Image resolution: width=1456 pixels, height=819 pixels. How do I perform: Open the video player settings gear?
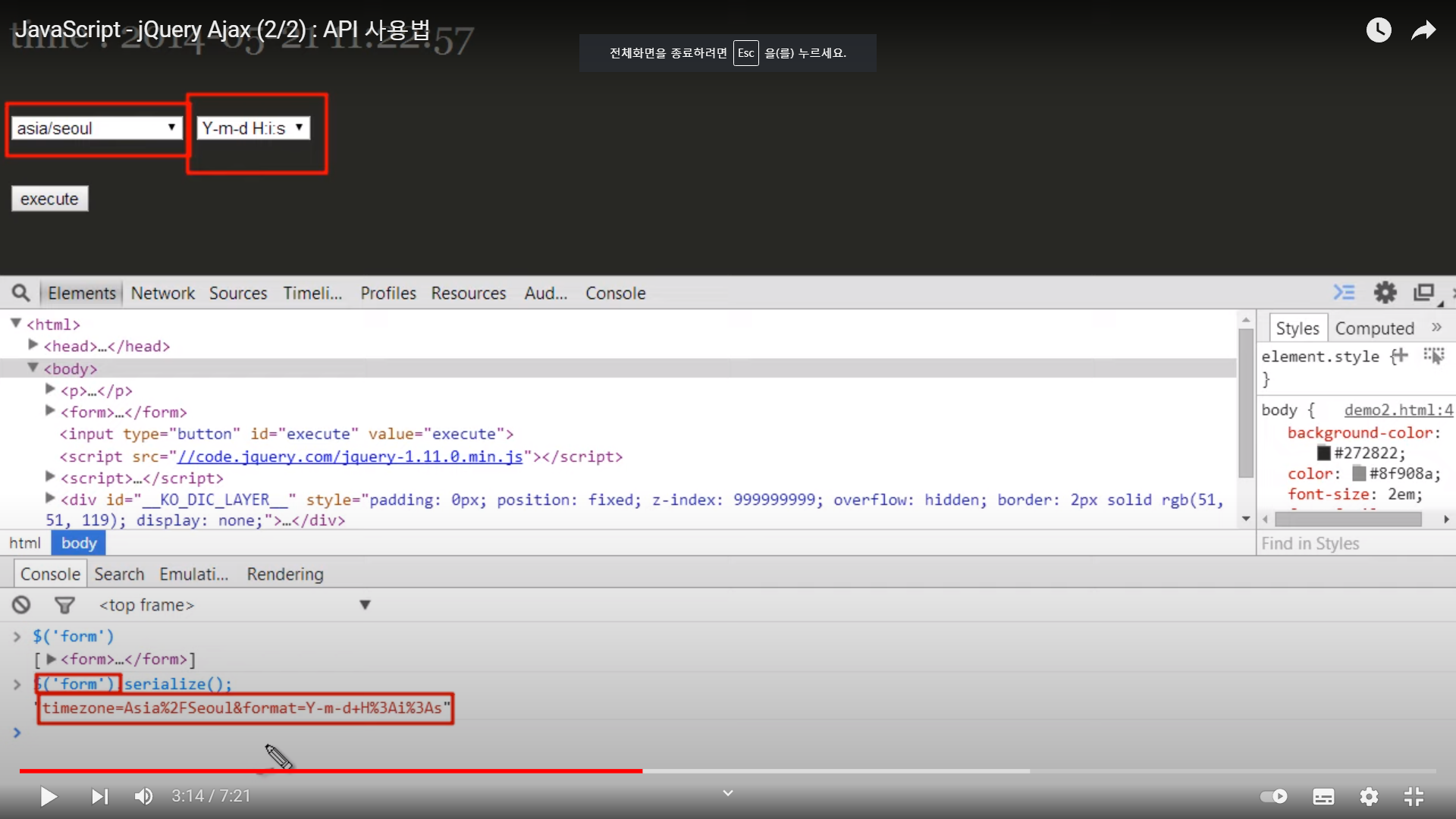pos(1369,796)
